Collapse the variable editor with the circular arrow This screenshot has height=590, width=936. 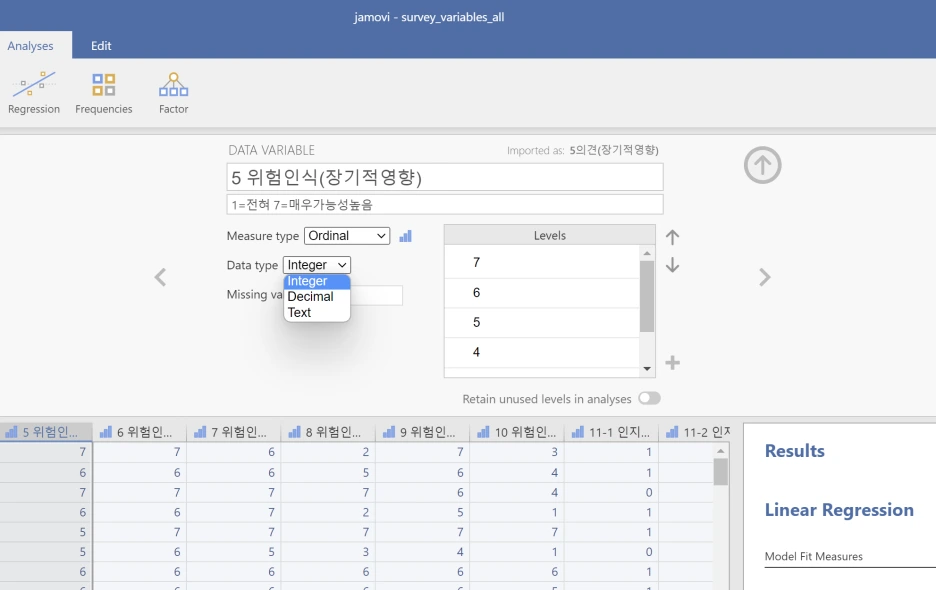tap(762, 164)
